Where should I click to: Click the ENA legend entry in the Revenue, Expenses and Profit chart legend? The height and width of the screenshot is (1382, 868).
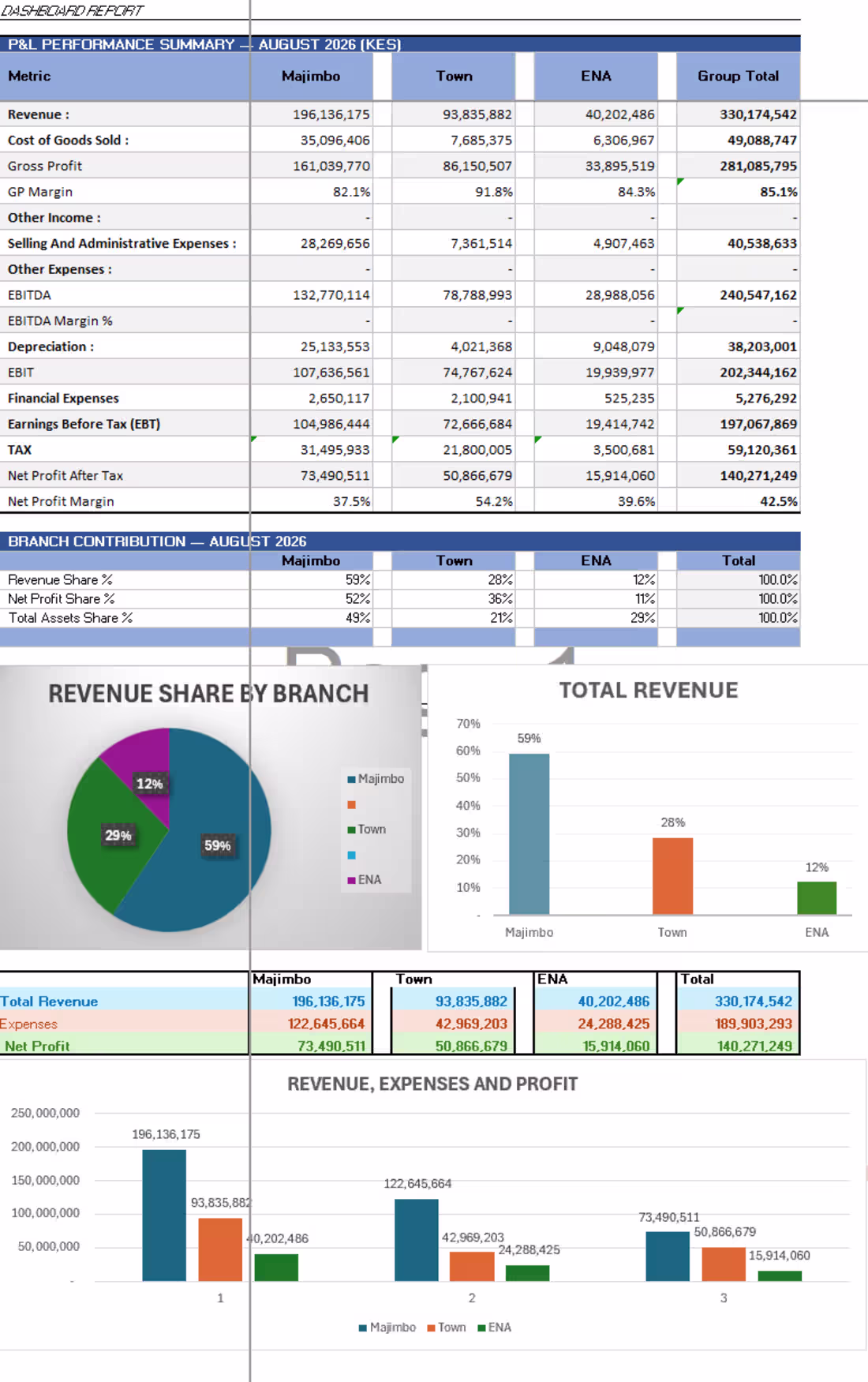tap(495, 1328)
